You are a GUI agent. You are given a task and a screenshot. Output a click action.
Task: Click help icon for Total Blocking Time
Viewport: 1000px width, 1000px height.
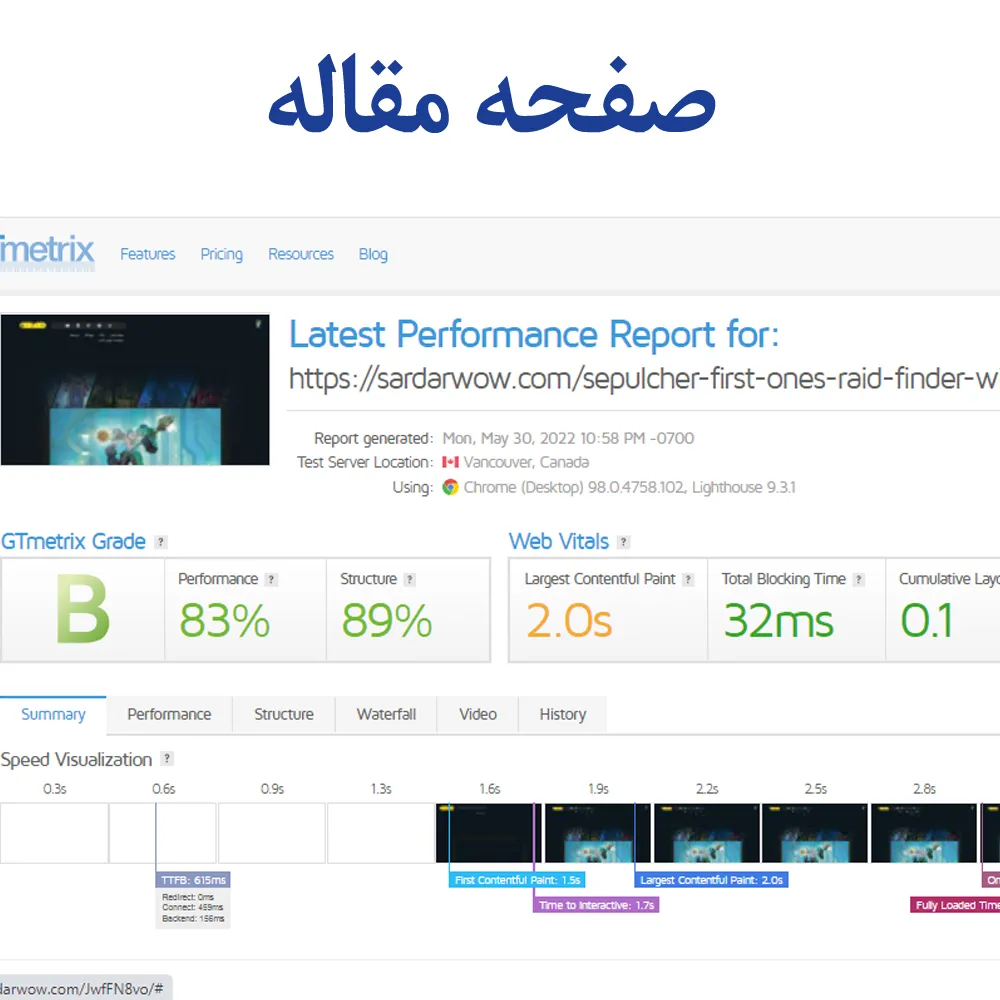pos(859,579)
